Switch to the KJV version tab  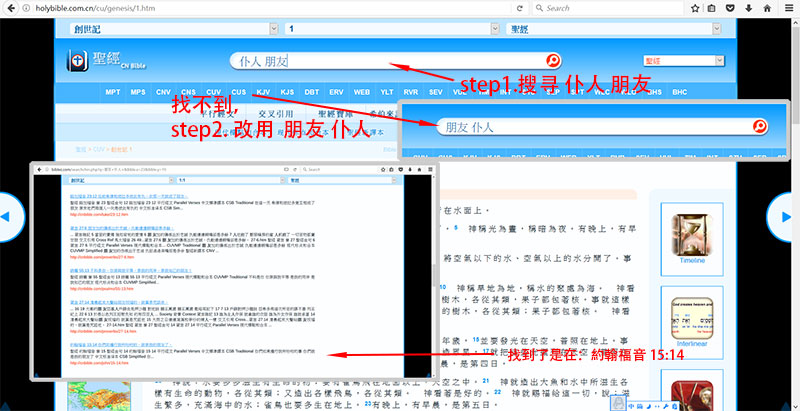[263, 92]
